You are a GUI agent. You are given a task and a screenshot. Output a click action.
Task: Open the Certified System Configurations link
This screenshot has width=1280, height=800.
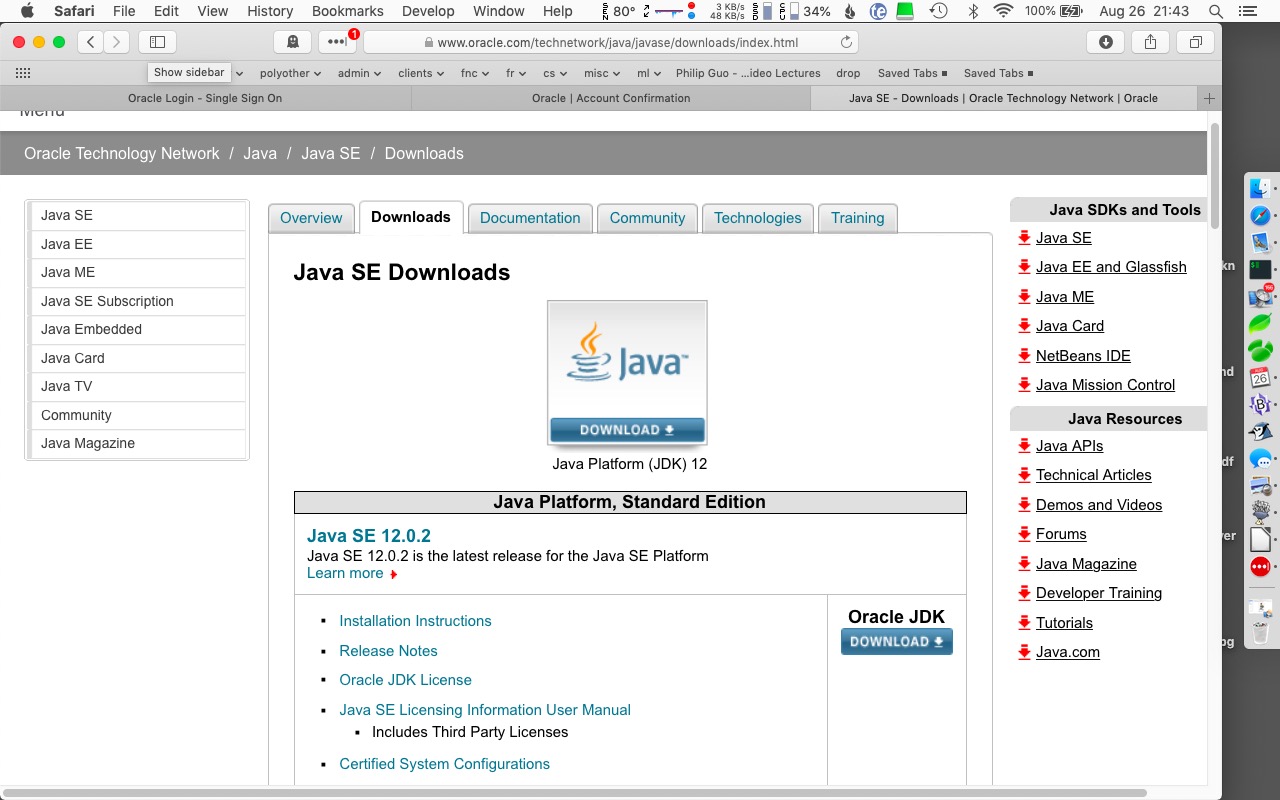tap(444, 764)
